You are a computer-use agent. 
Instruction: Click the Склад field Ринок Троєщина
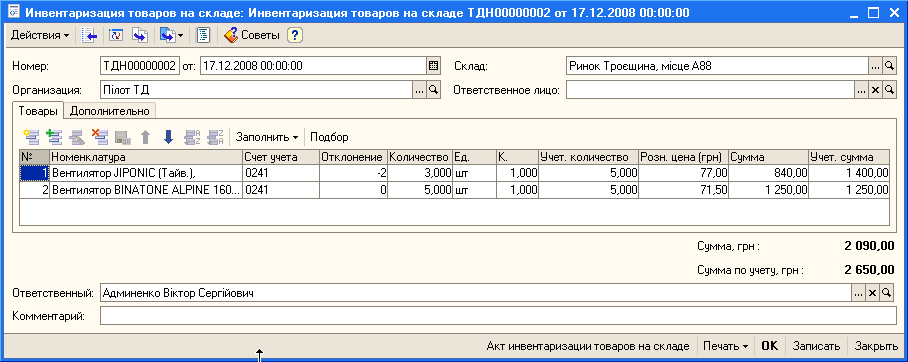coord(717,66)
